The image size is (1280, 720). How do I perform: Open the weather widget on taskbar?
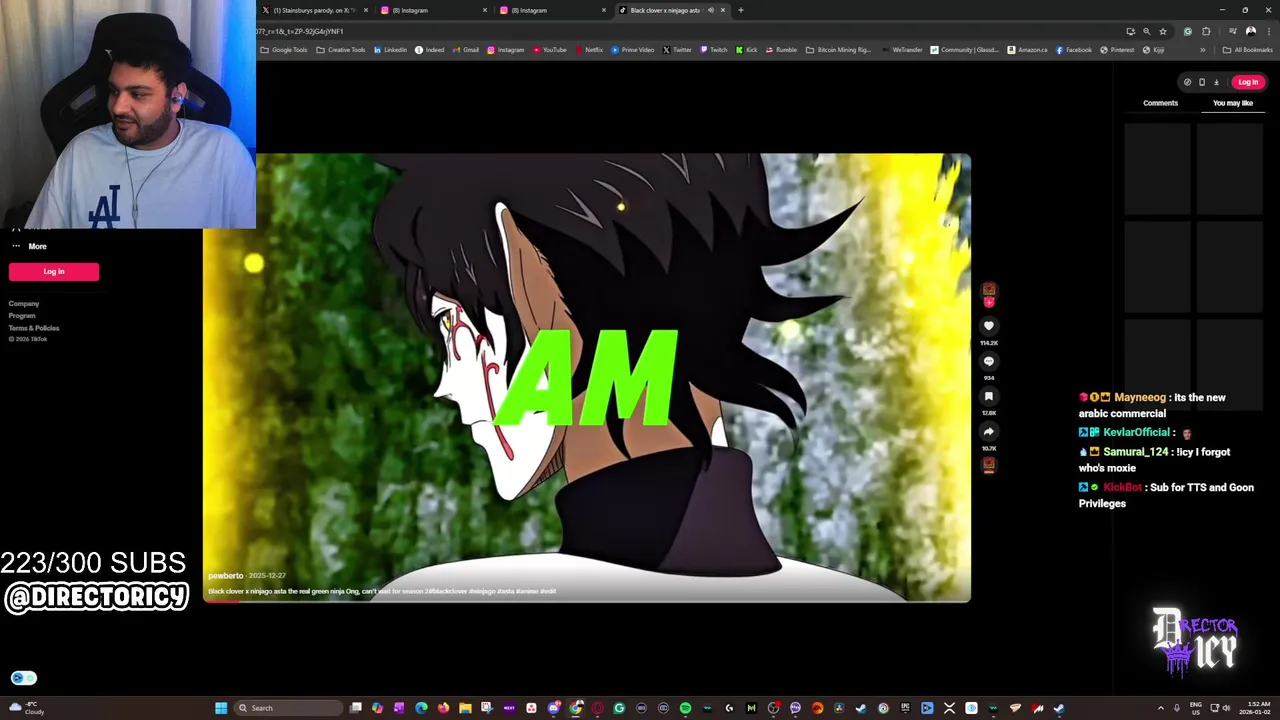[x=27, y=708]
